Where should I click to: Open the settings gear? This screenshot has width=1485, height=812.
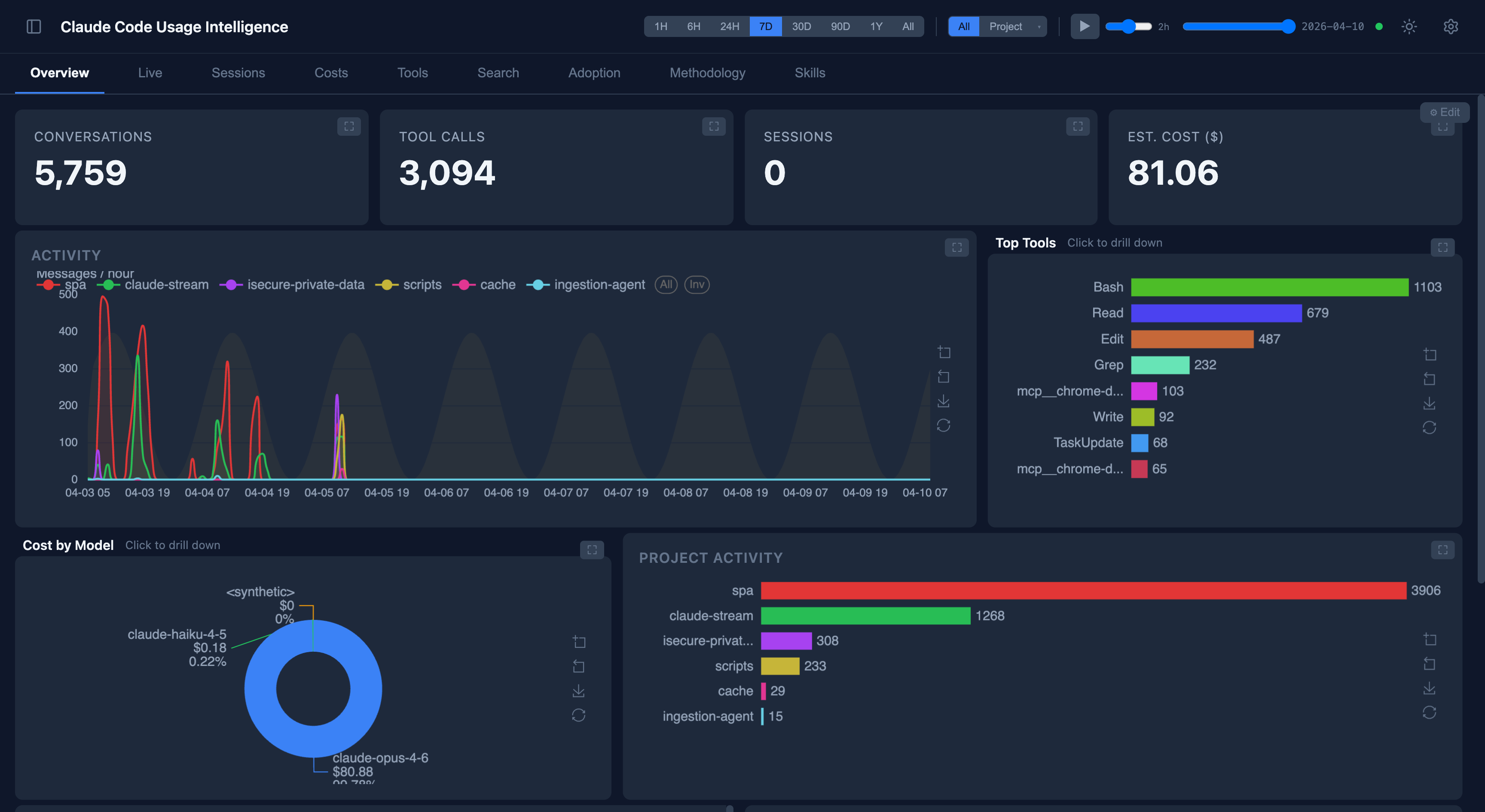click(x=1451, y=27)
